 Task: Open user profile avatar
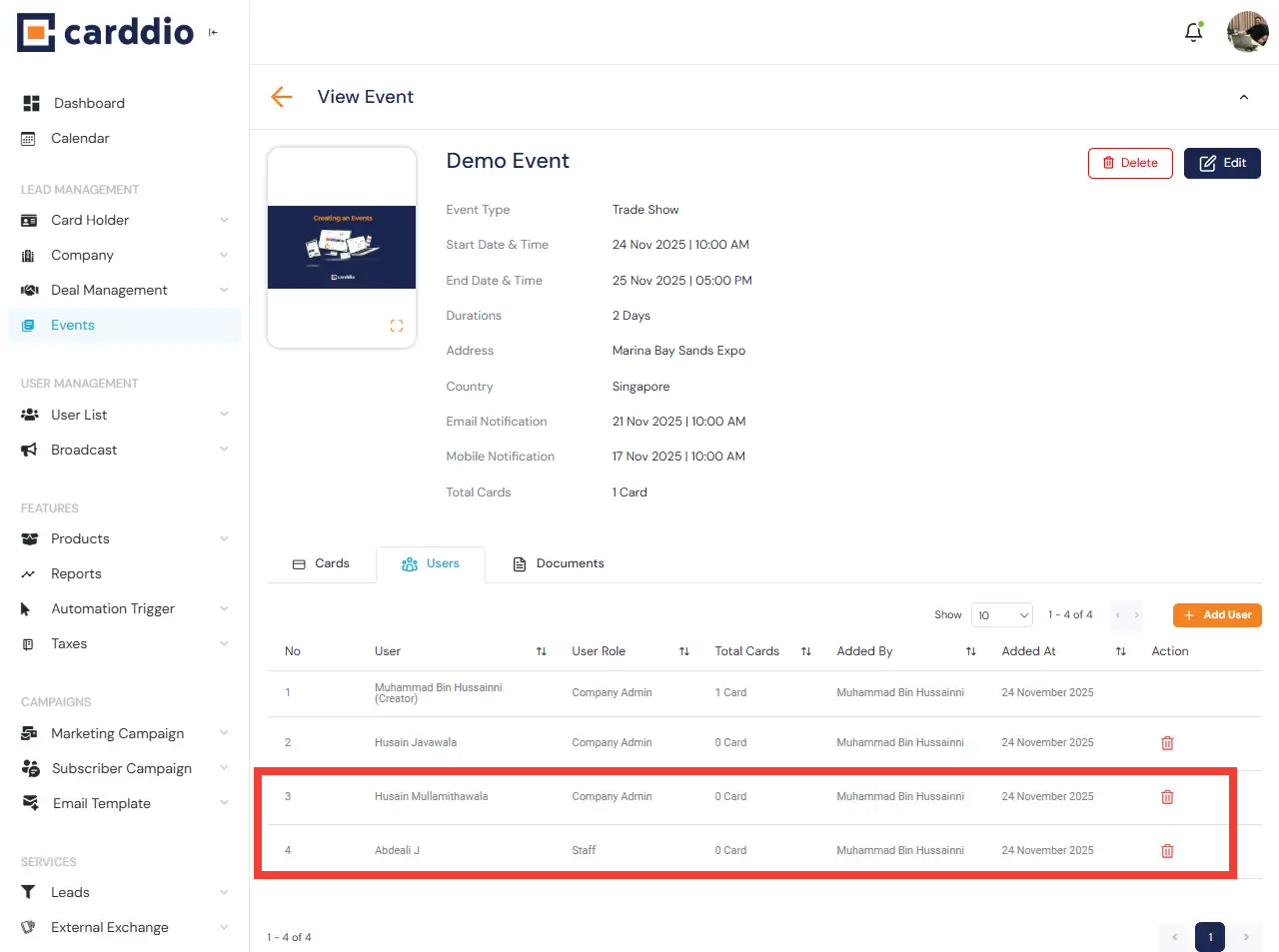click(1247, 32)
